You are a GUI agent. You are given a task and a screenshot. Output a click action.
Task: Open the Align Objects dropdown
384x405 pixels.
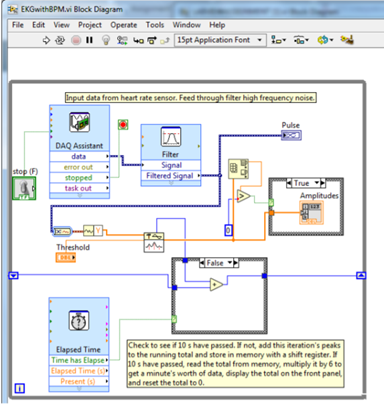pyautogui.click(x=278, y=40)
